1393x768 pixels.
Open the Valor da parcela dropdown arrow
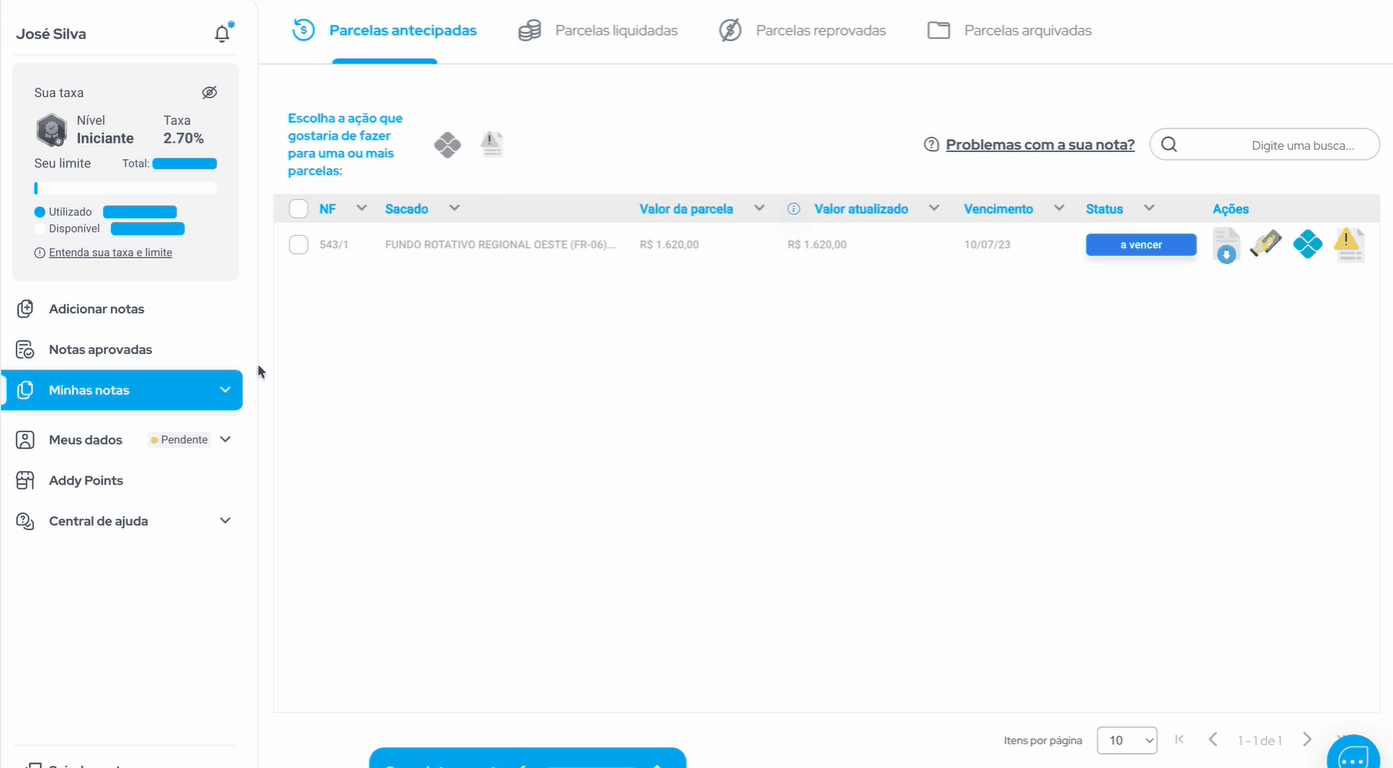759,208
